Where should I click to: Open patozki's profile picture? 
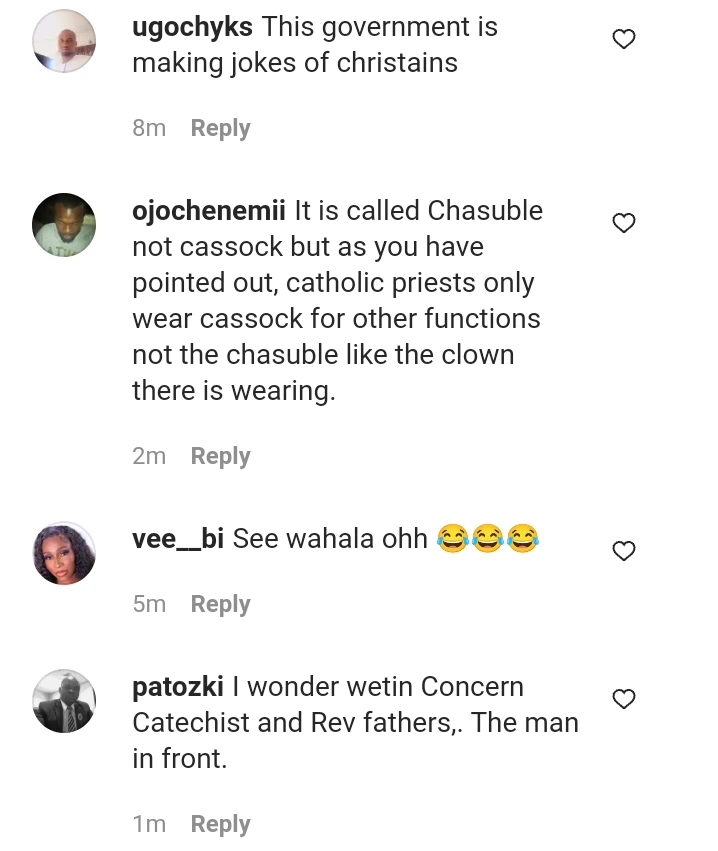point(64,701)
